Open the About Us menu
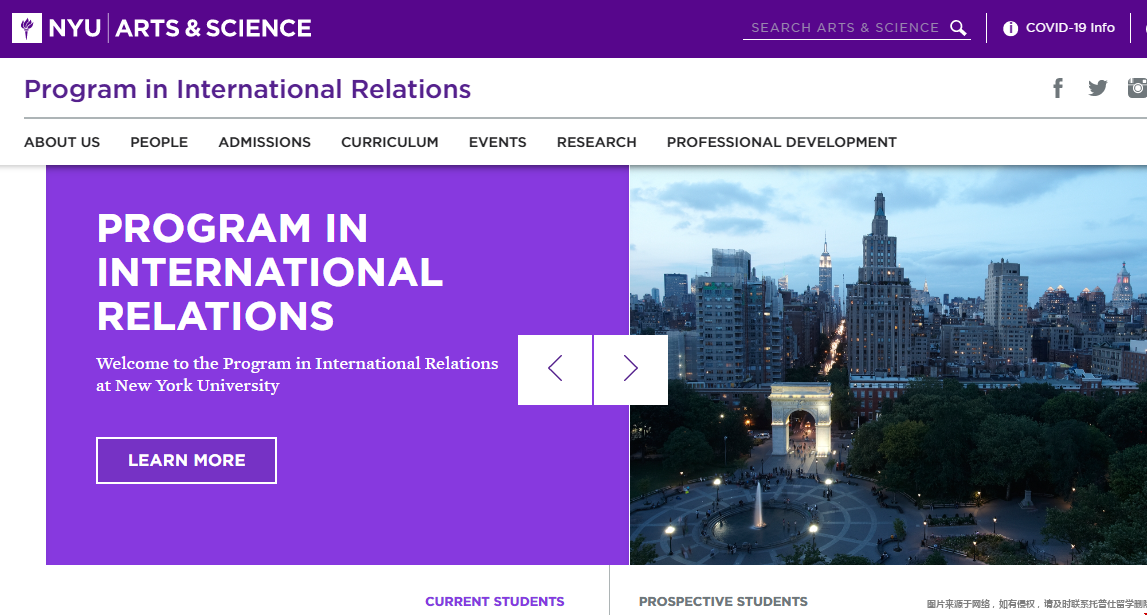The image size is (1147, 615). [62, 142]
